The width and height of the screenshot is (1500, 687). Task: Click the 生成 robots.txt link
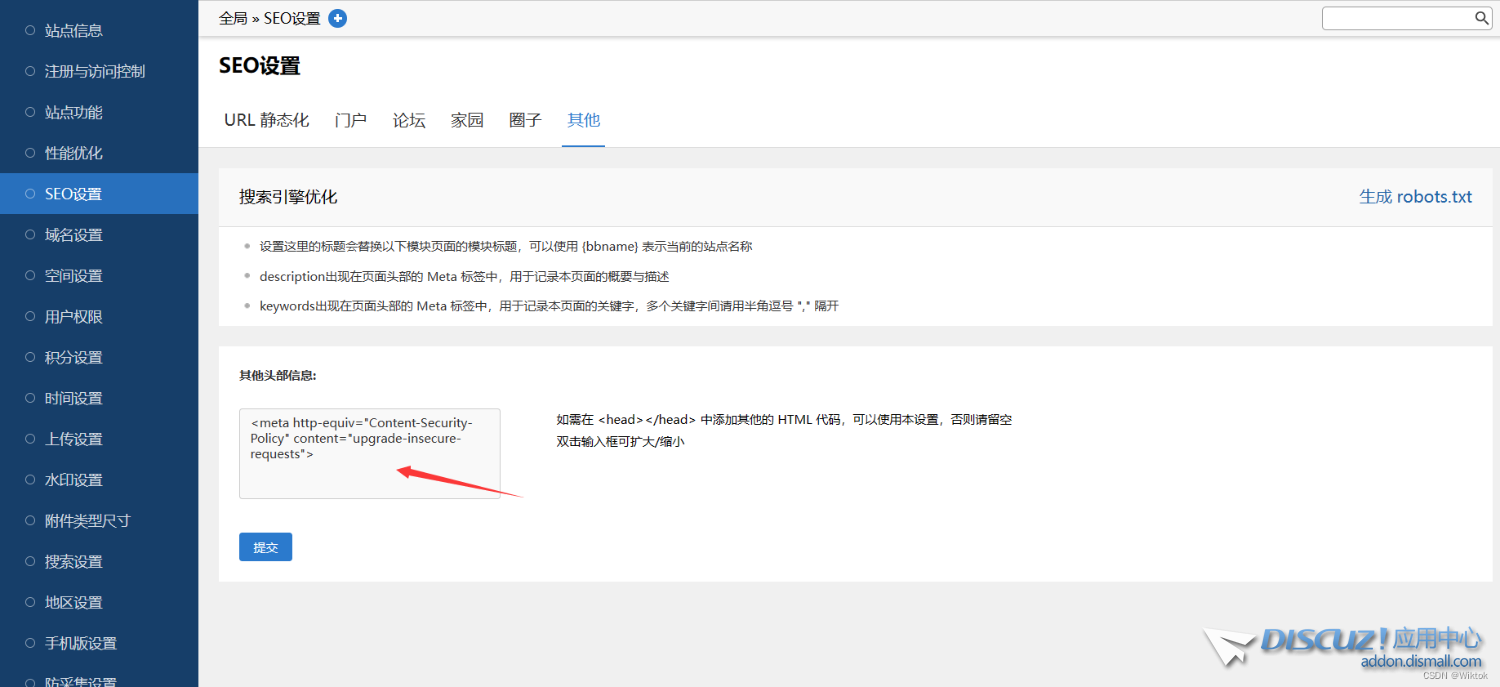pos(1415,197)
